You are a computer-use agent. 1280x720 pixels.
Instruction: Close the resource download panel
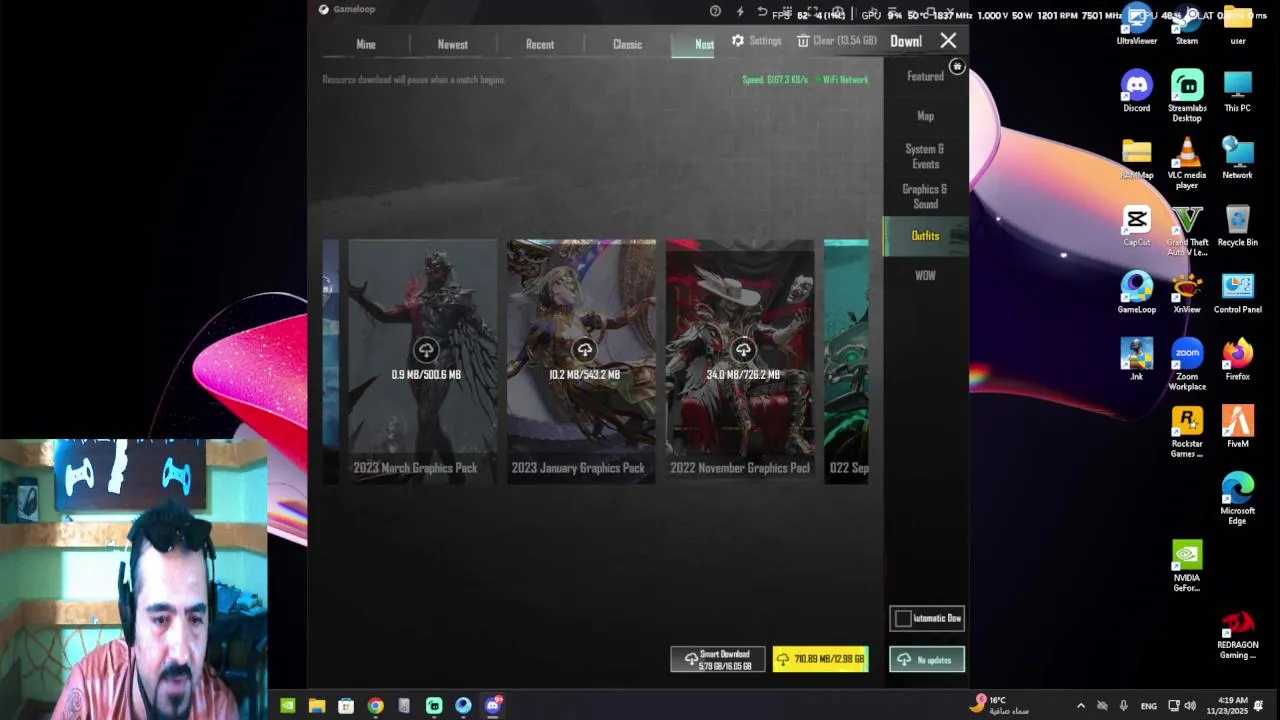coord(948,41)
